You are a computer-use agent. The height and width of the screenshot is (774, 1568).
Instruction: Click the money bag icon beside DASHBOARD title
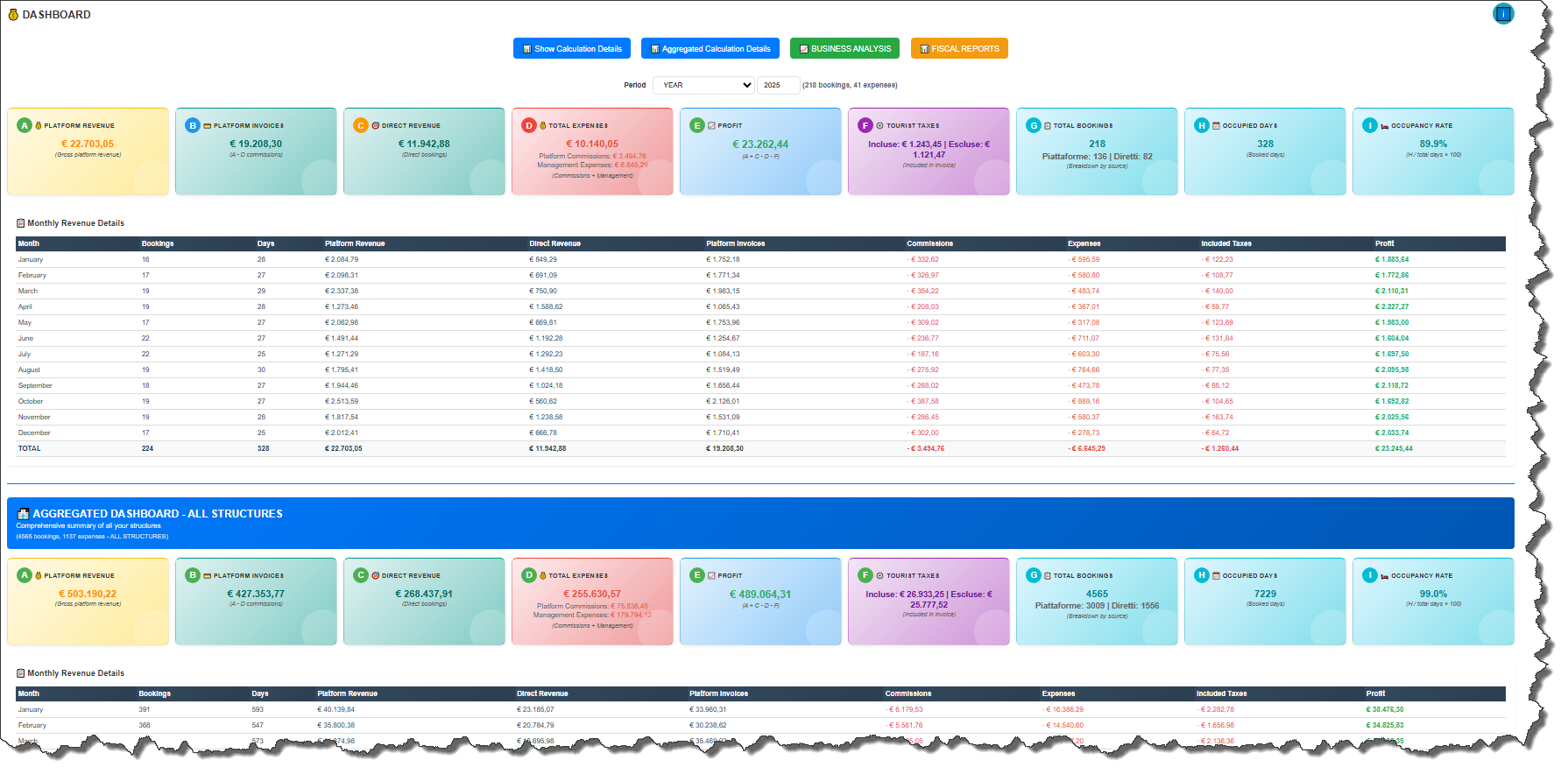pyautogui.click(x=13, y=15)
